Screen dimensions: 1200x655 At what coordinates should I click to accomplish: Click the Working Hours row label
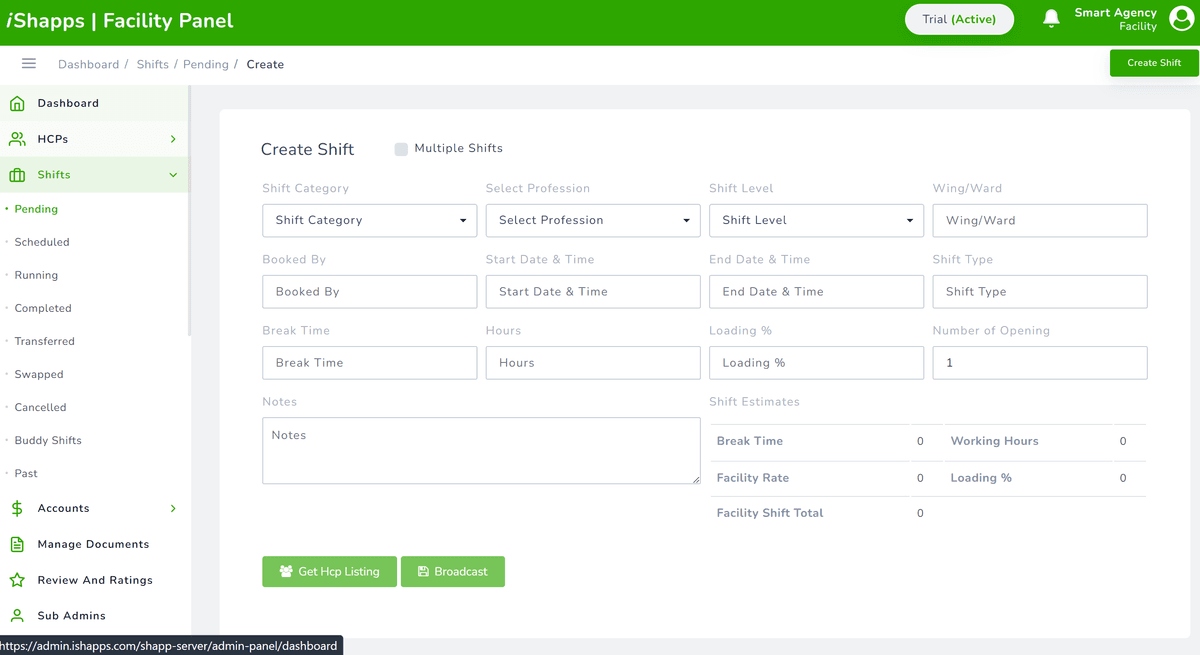pos(994,441)
